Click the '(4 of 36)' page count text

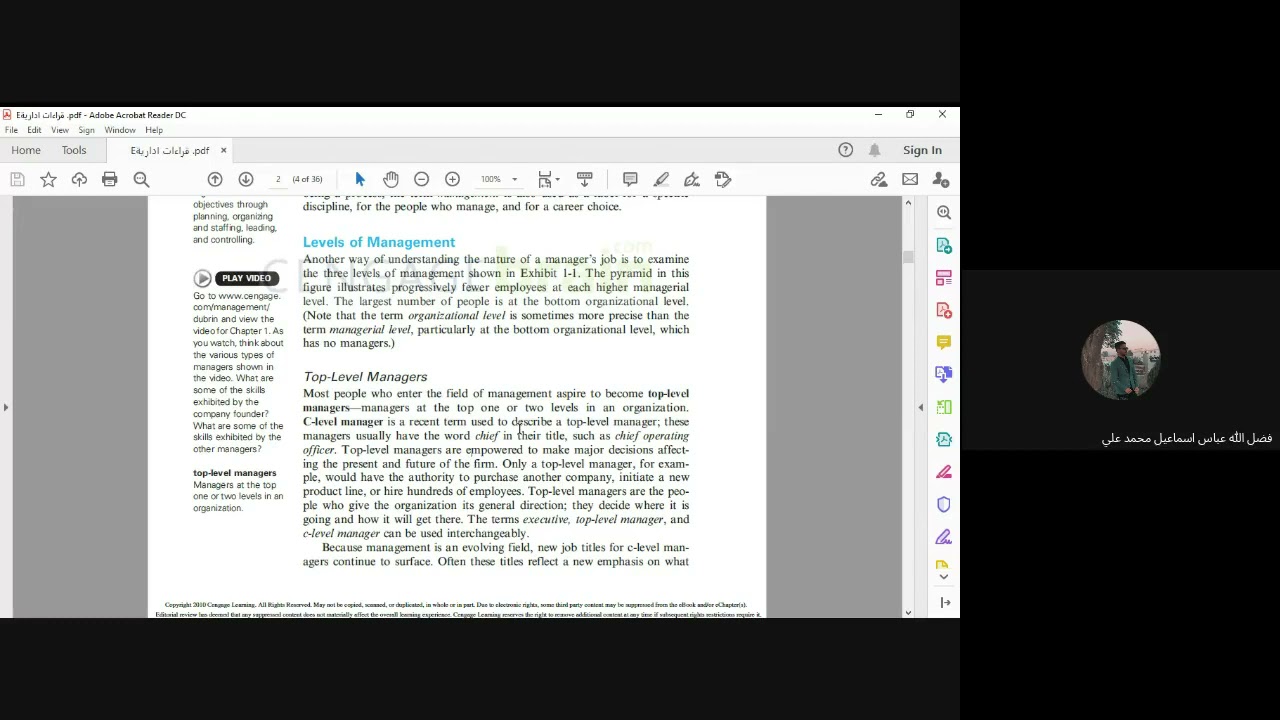[307, 179]
